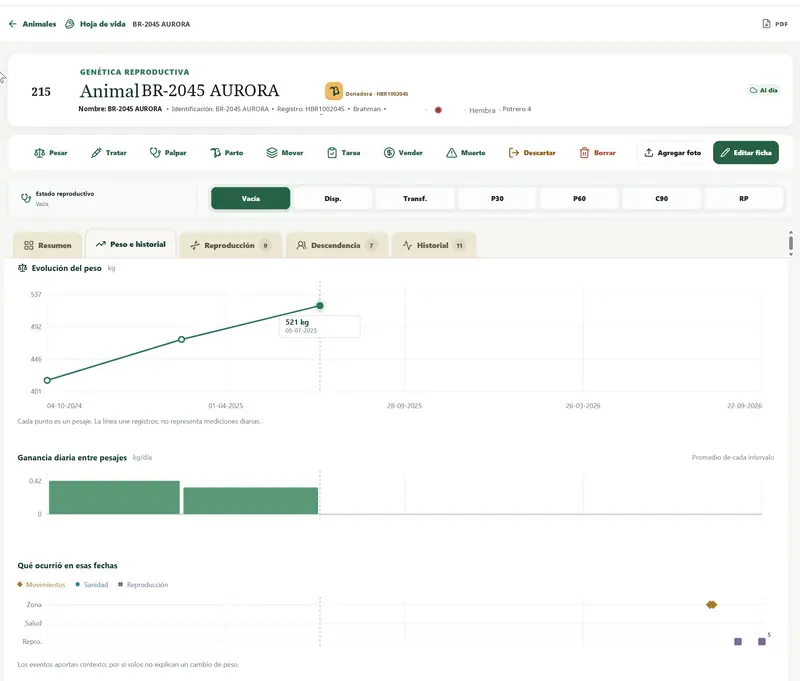Viewport: 800px width, 681px height.
Task: Set reproductive status to RP
Action: point(743,198)
